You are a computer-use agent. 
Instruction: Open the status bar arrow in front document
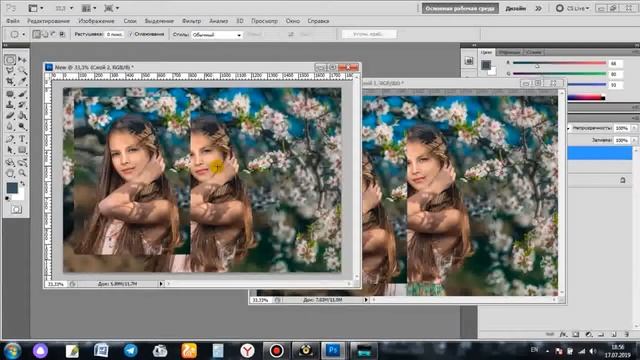pos(161,284)
